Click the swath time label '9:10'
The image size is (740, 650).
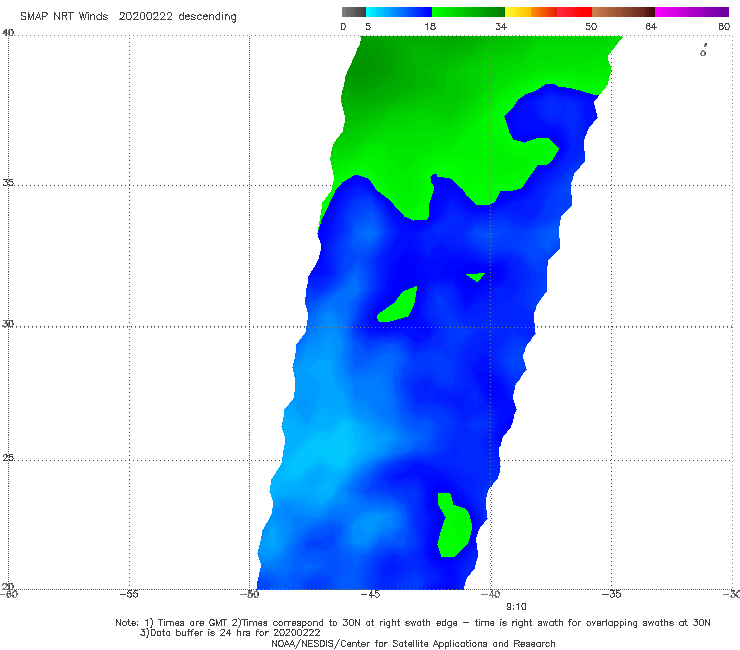pos(516,607)
